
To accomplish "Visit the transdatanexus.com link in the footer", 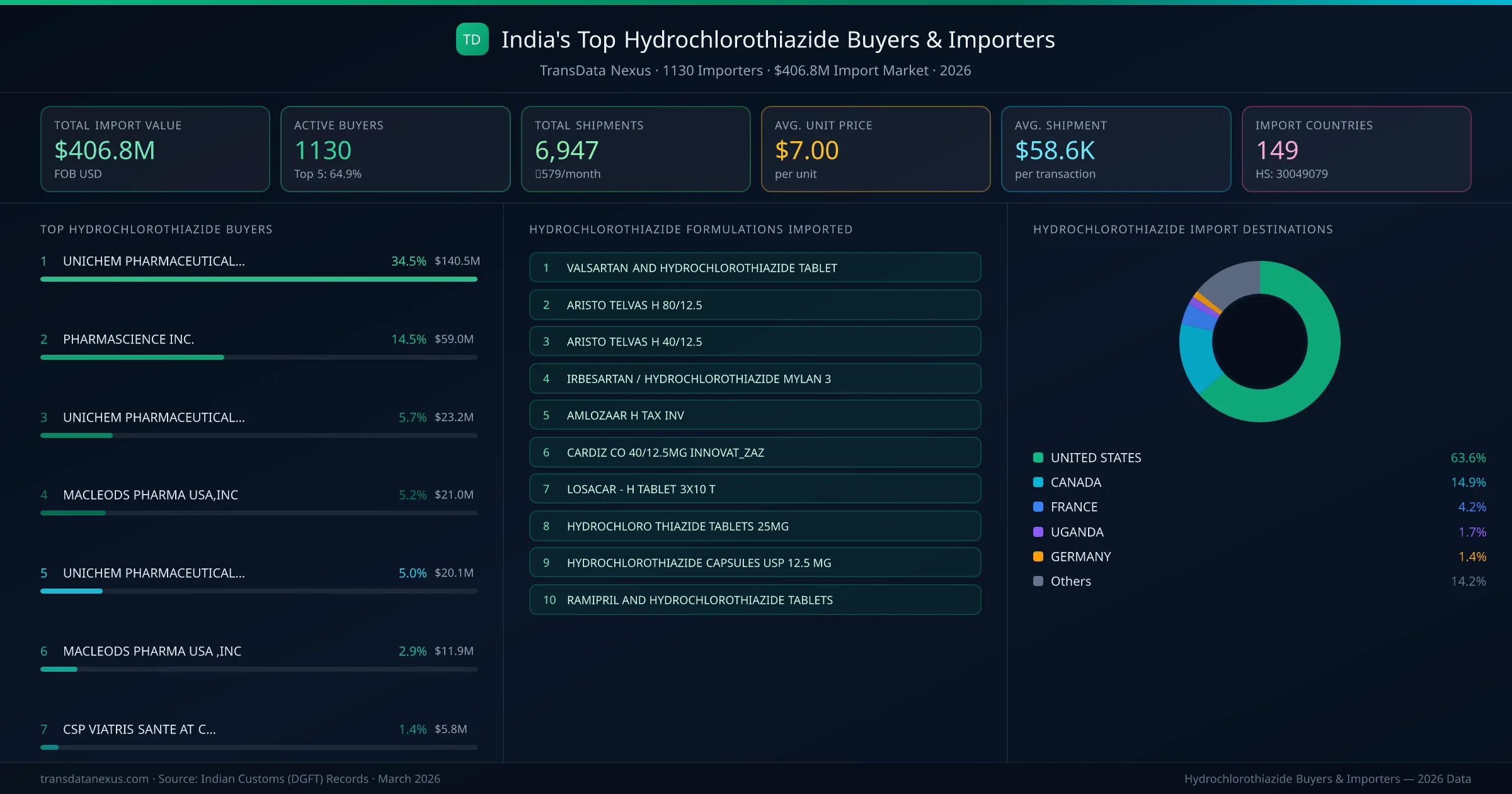I will [x=93, y=779].
